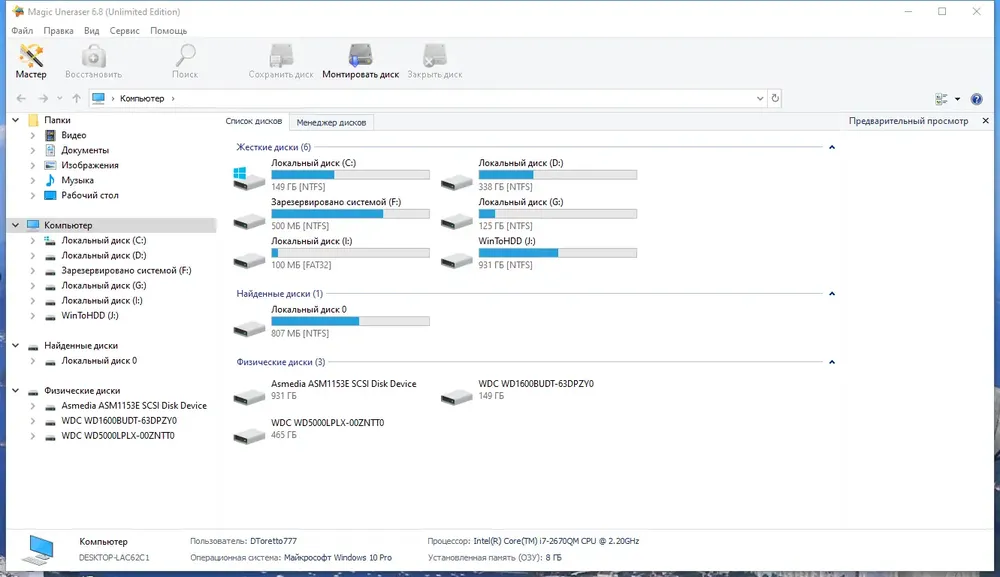Collapse the Физические диски group chevron
Viewport: 1000px width, 577px height.
(832, 362)
